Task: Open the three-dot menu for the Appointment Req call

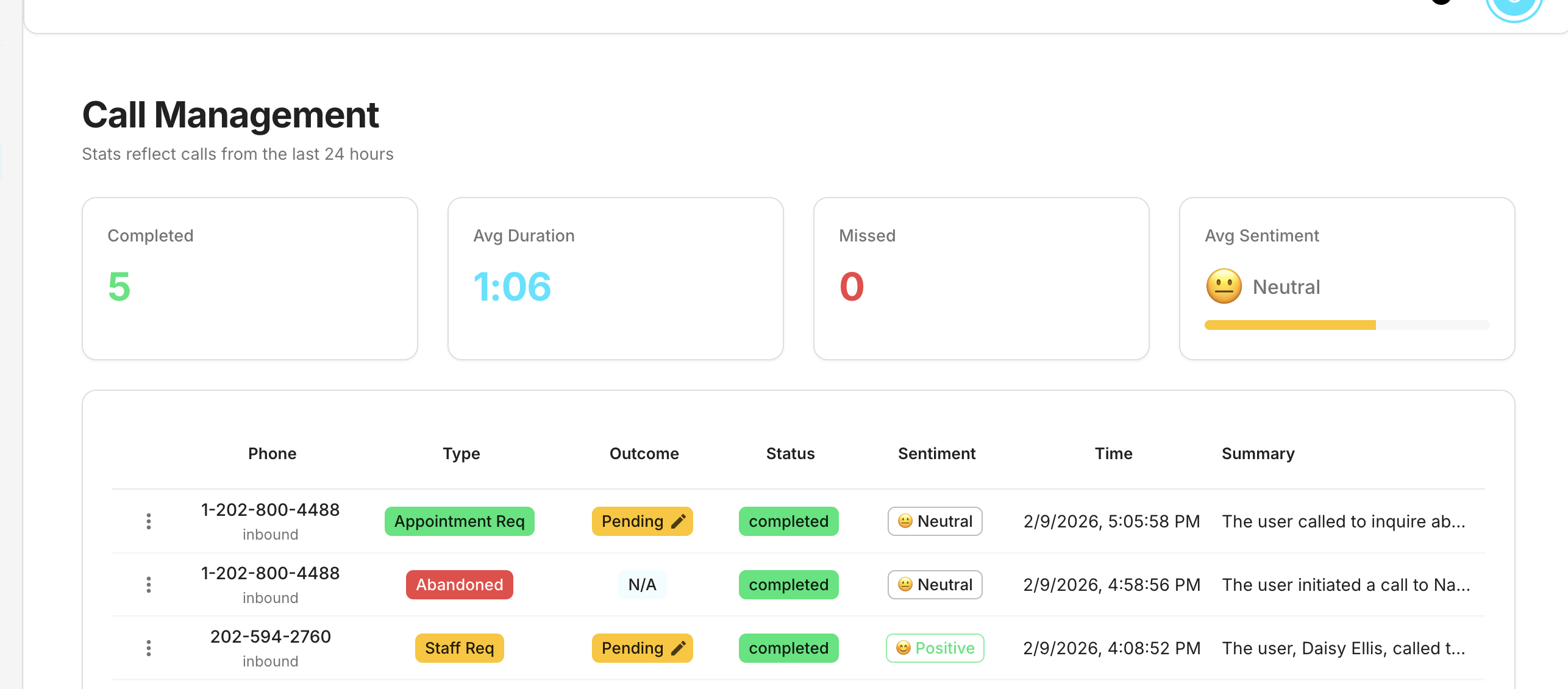Action: [148, 521]
